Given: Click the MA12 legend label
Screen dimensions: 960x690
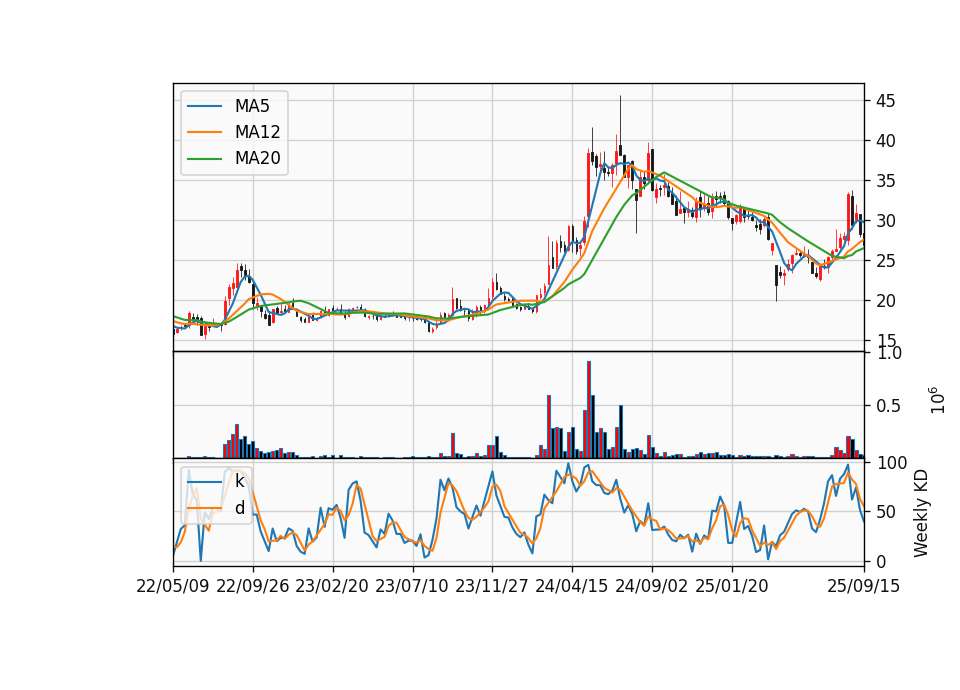Looking at the screenshot, I should (x=257, y=132).
